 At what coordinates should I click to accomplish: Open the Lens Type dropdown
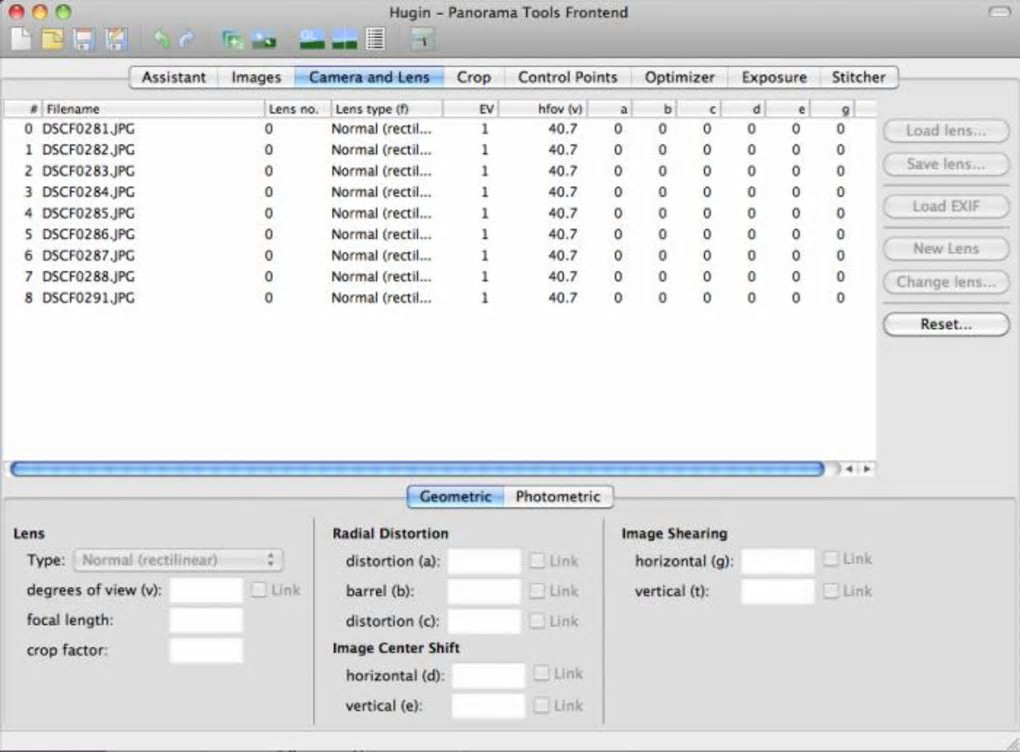pos(178,560)
